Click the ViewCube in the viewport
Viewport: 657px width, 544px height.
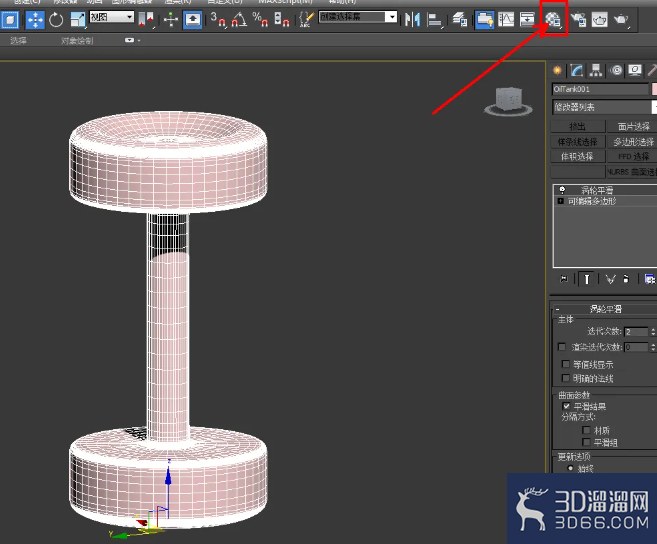pos(509,101)
